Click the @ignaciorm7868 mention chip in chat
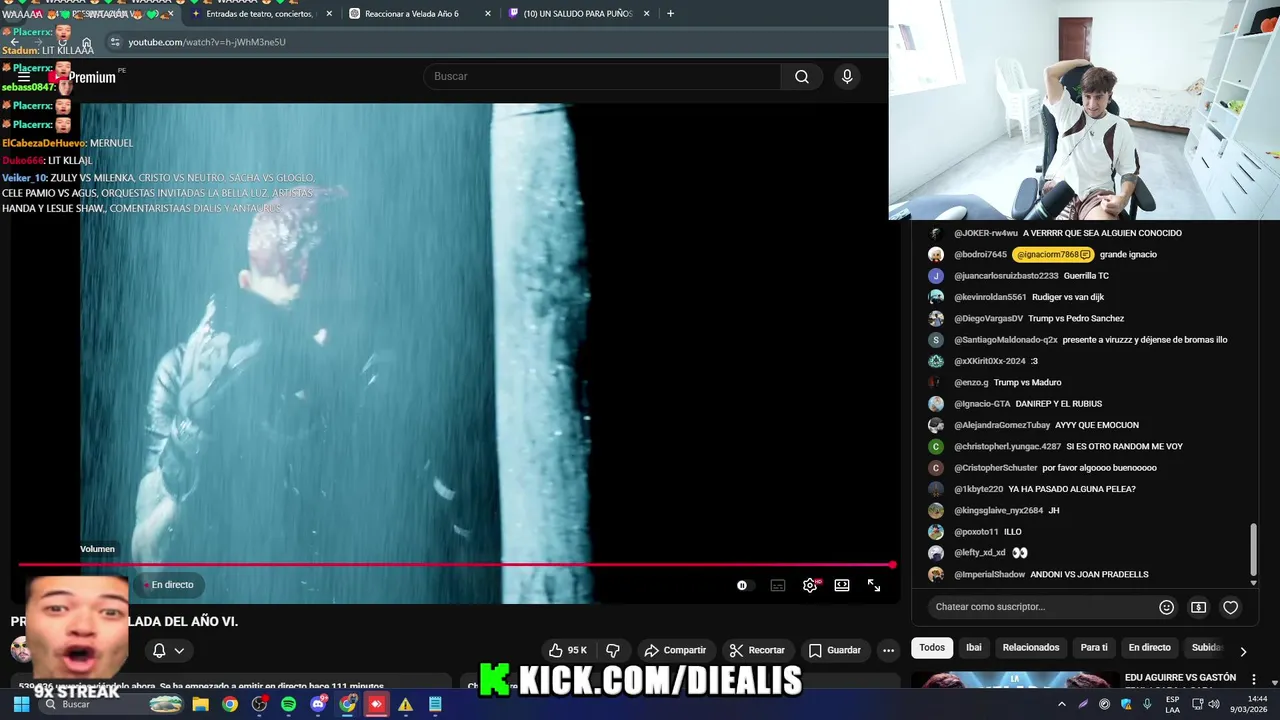 1053,255
